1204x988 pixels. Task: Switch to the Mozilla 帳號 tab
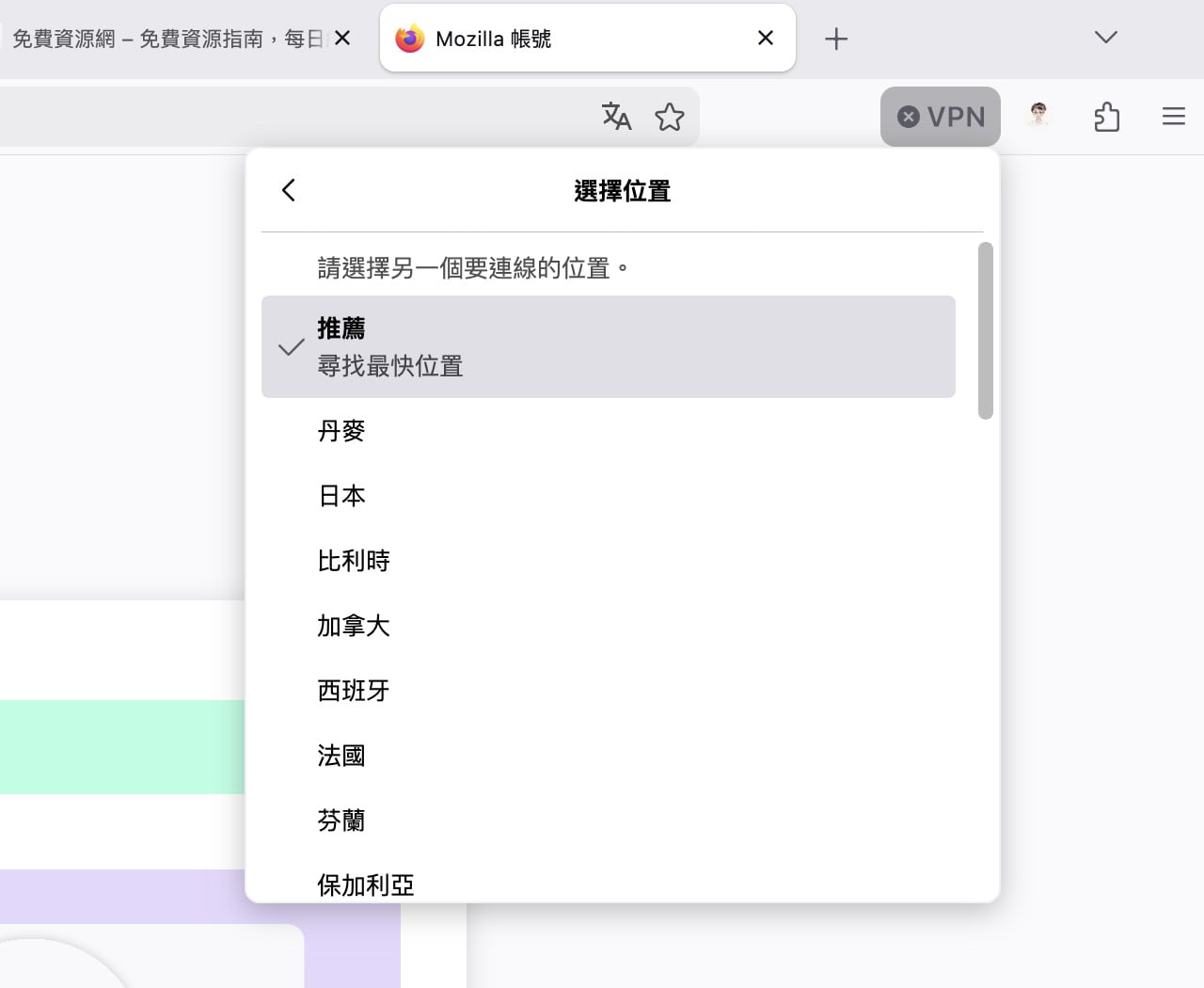coord(588,38)
